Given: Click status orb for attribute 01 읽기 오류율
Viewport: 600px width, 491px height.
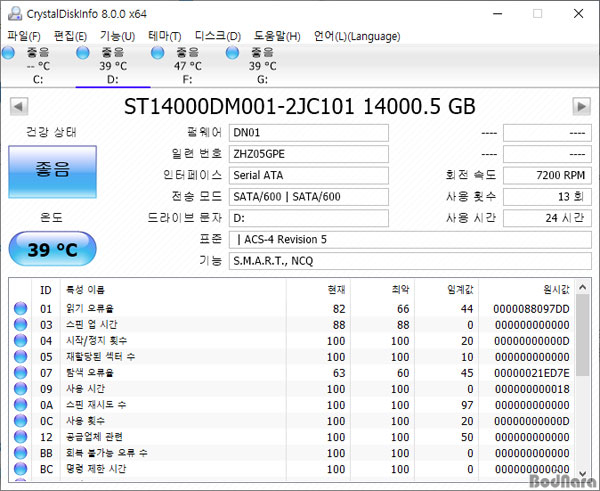Looking at the screenshot, I should [21, 308].
